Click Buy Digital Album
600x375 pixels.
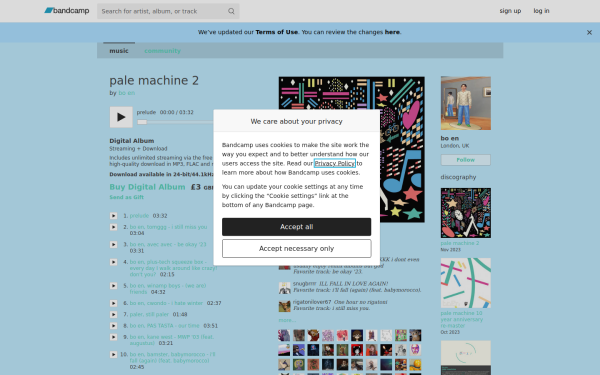coord(147,187)
